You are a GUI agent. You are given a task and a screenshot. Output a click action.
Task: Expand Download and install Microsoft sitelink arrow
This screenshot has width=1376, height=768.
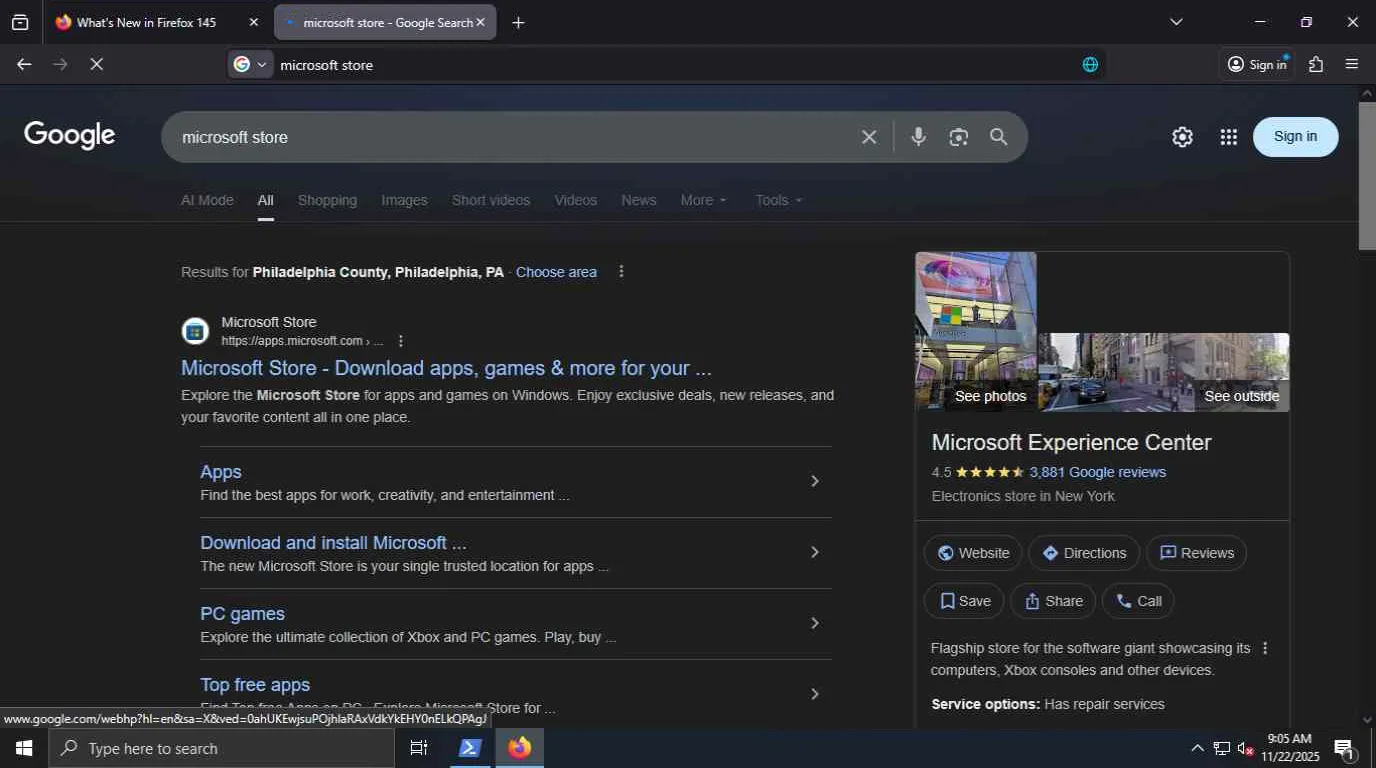click(815, 552)
